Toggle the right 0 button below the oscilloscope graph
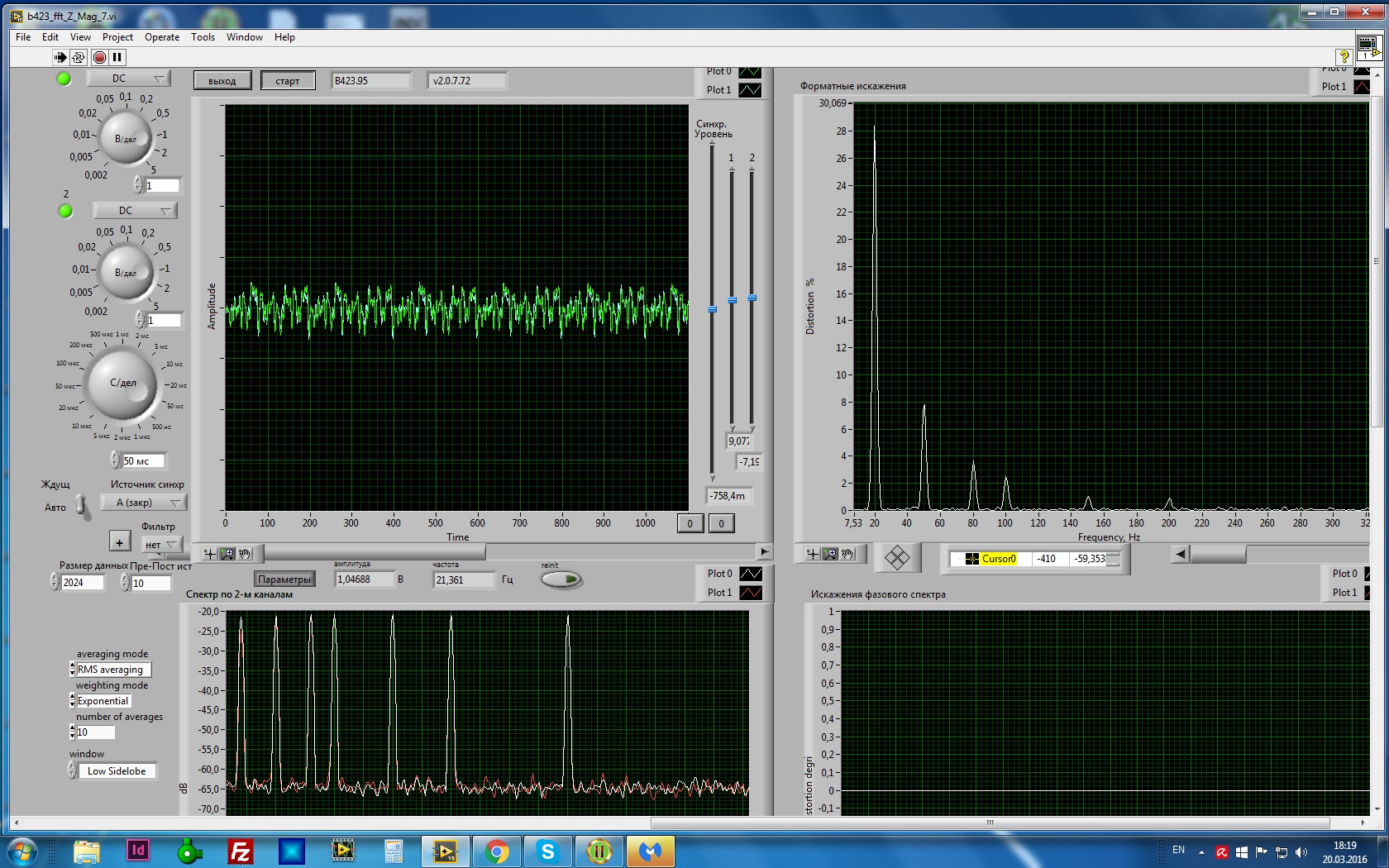Viewport: 1389px width, 868px height. tap(722, 523)
